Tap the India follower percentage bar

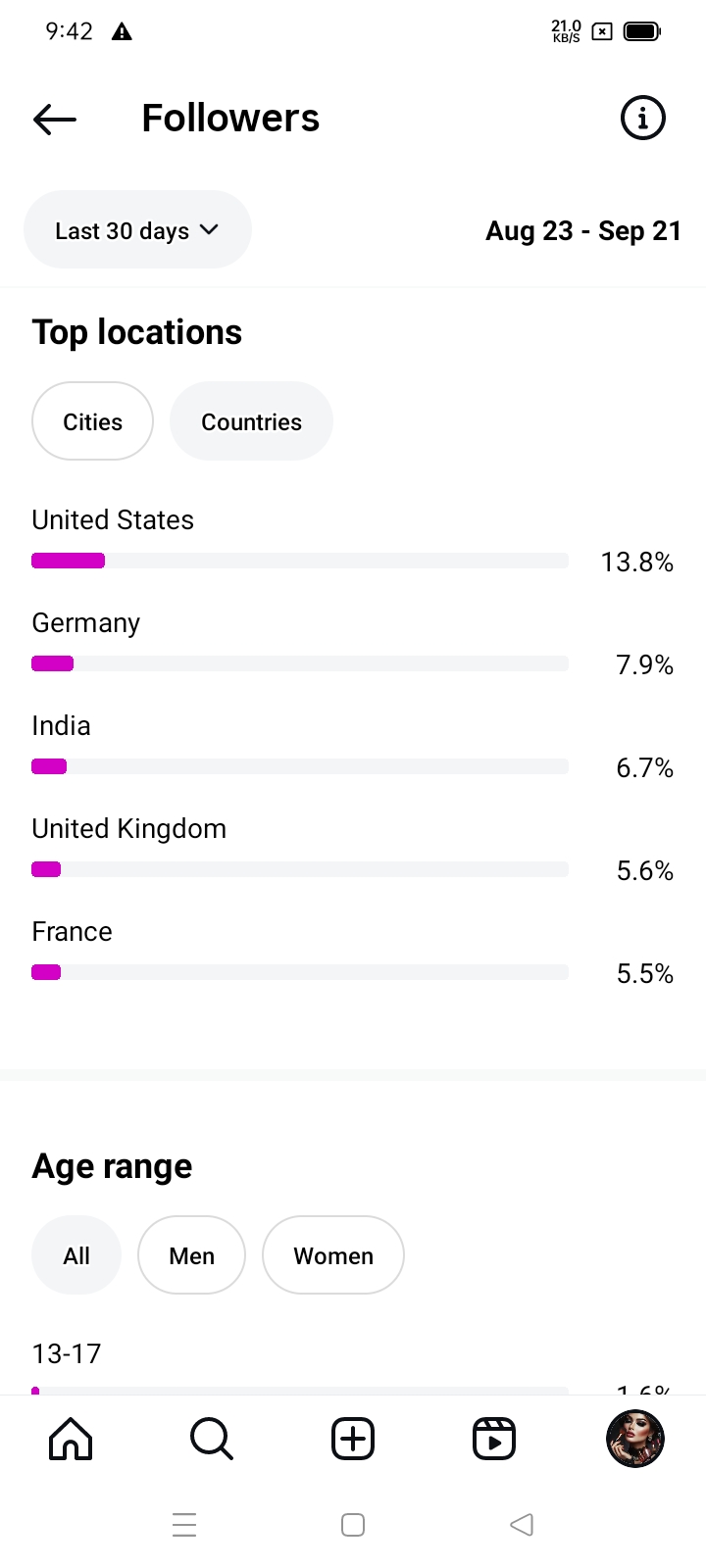[299, 766]
